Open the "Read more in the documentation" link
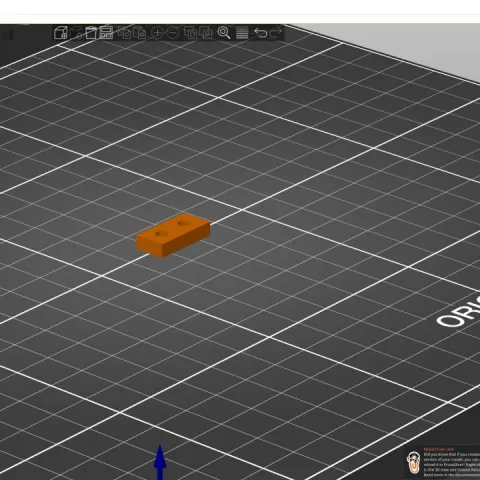 [x=452, y=475]
